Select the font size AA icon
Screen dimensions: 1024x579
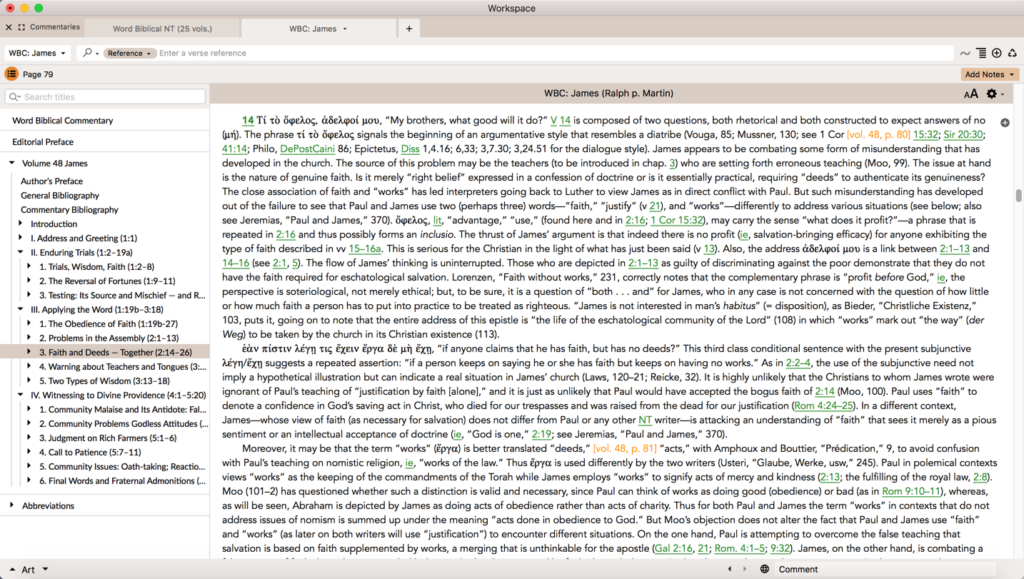972,92
